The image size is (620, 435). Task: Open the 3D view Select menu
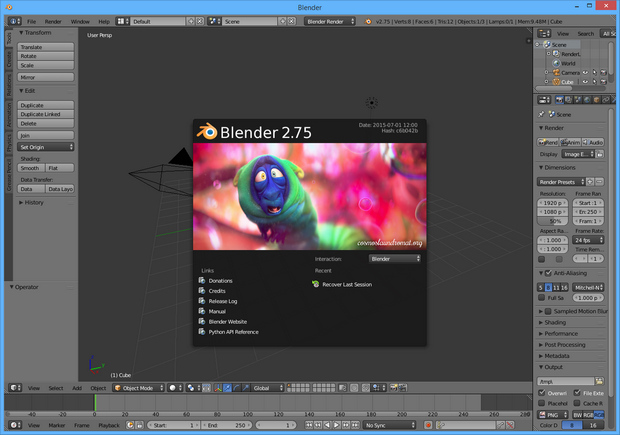[x=56, y=388]
